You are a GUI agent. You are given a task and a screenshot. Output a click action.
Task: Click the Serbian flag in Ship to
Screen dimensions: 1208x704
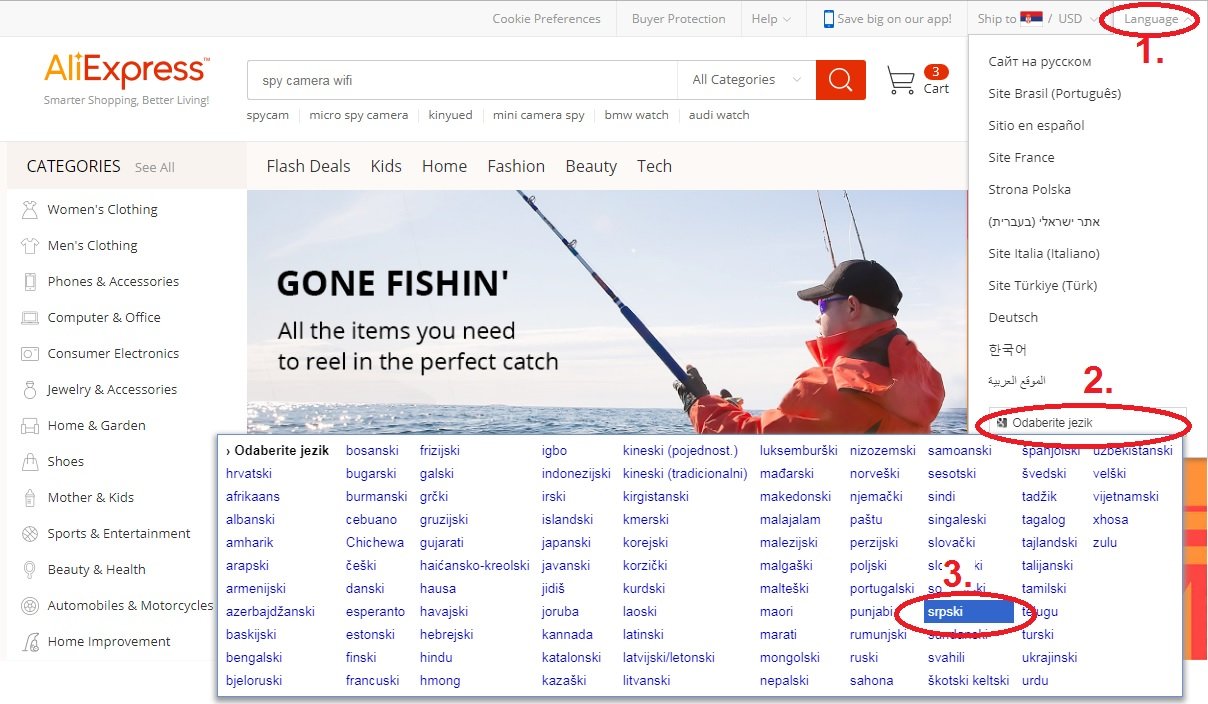click(1031, 16)
